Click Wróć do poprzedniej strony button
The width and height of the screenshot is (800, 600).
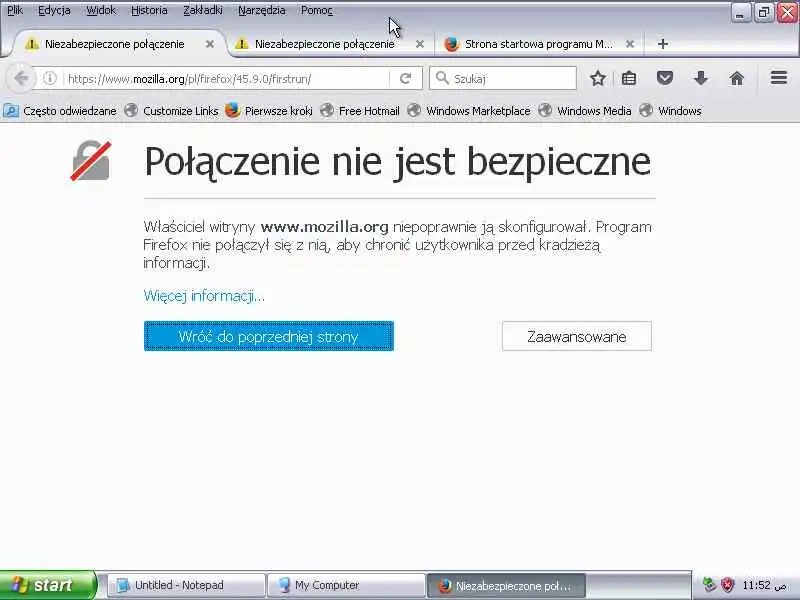pos(269,336)
